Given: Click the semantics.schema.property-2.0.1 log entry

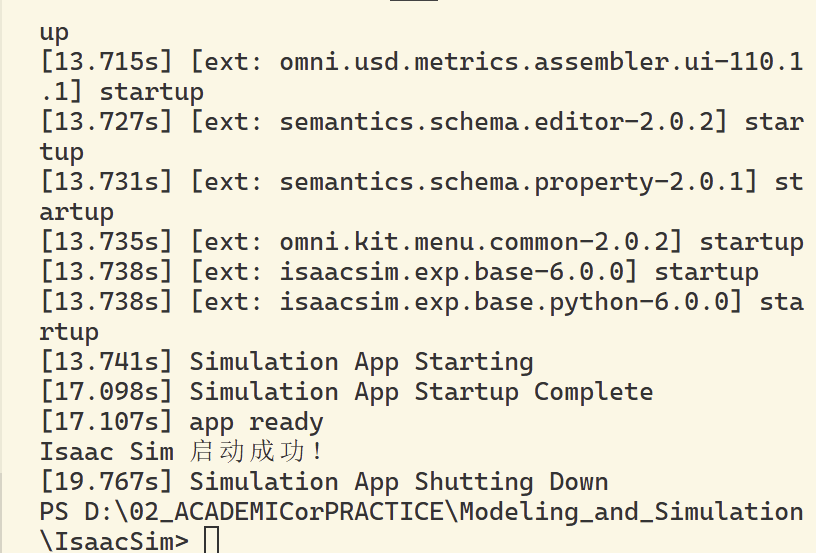Looking at the screenshot, I should click(422, 196).
